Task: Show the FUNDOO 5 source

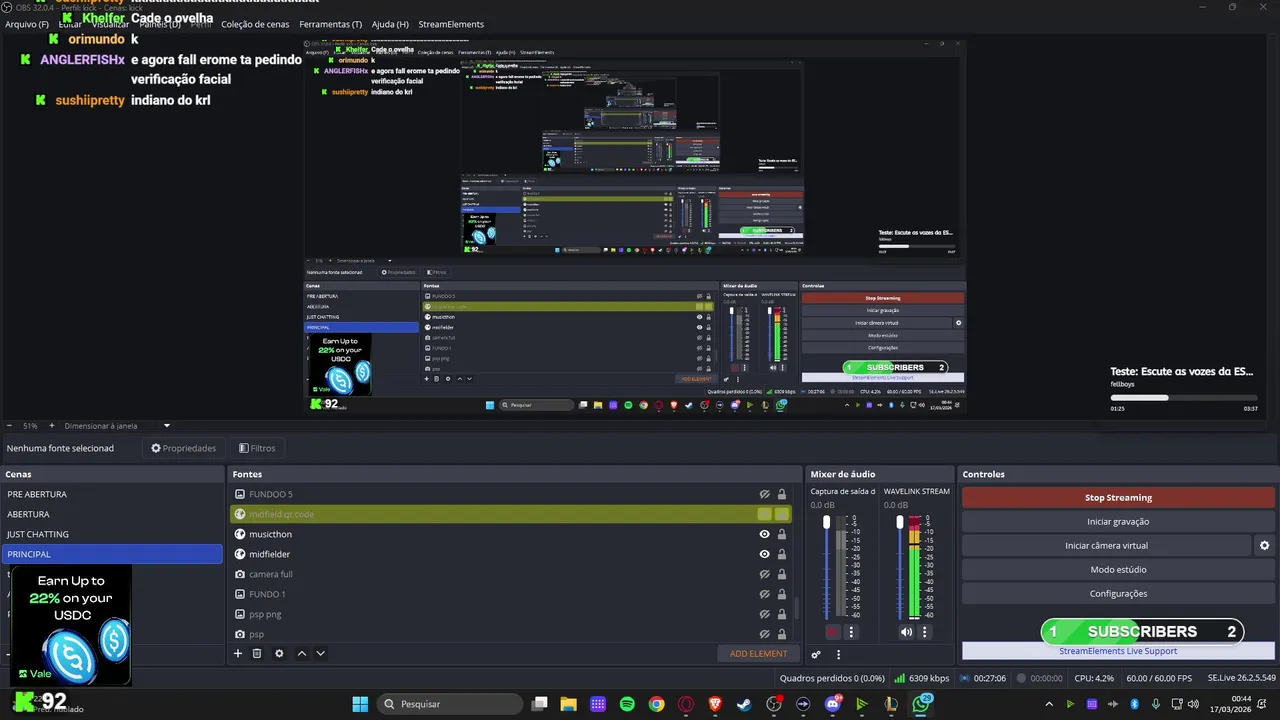Action: pyautogui.click(x=764, y=494)
